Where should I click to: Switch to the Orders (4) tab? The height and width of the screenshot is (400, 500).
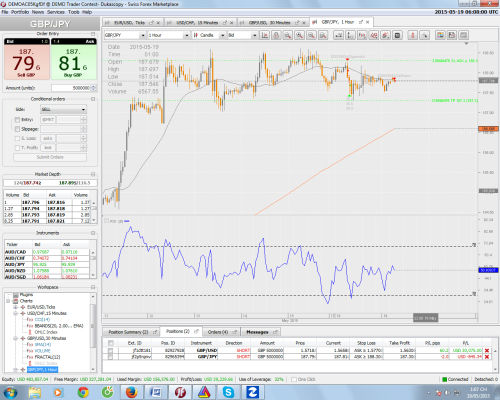point(218,332)
